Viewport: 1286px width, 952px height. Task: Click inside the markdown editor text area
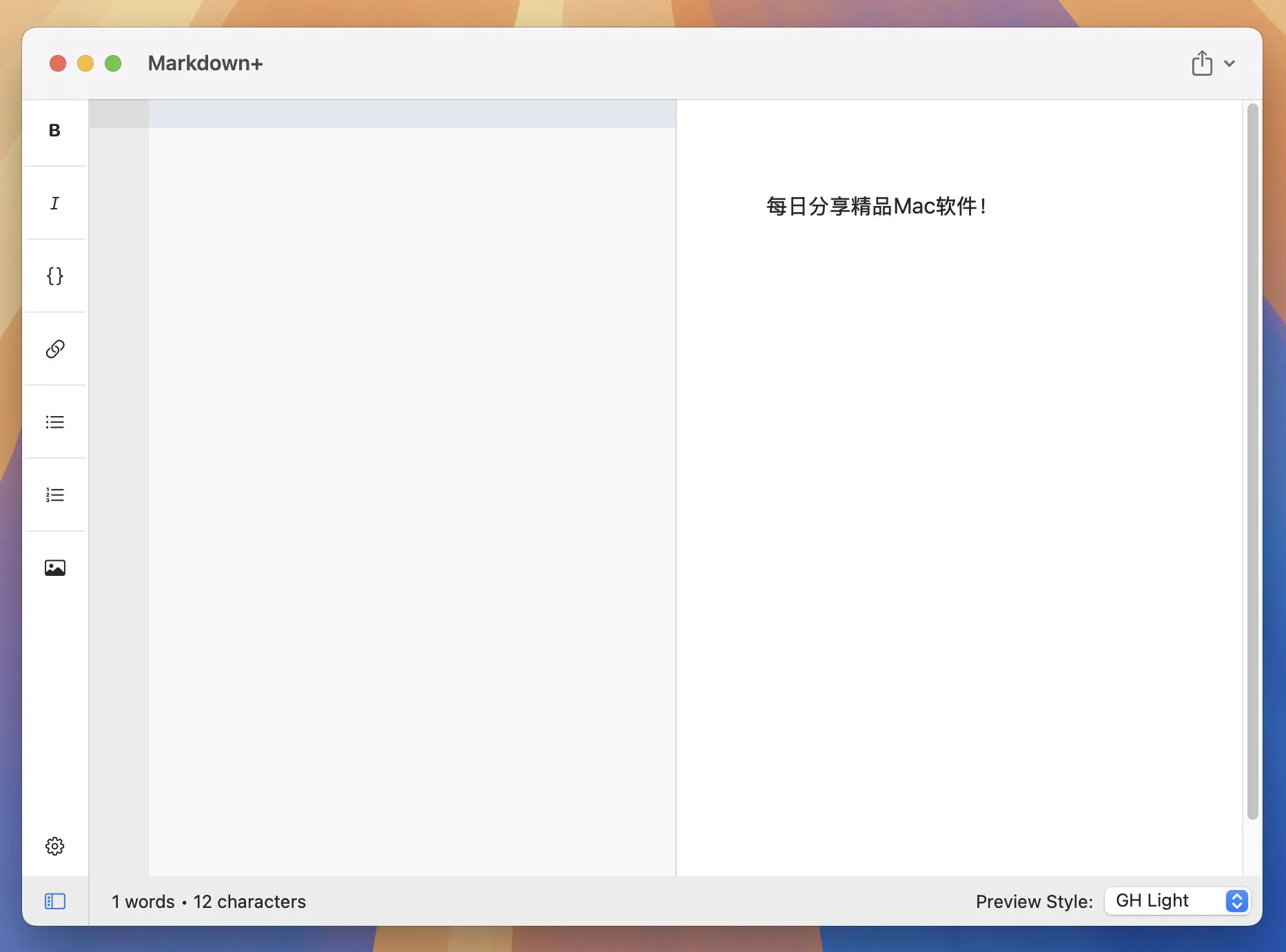[412, 488]
